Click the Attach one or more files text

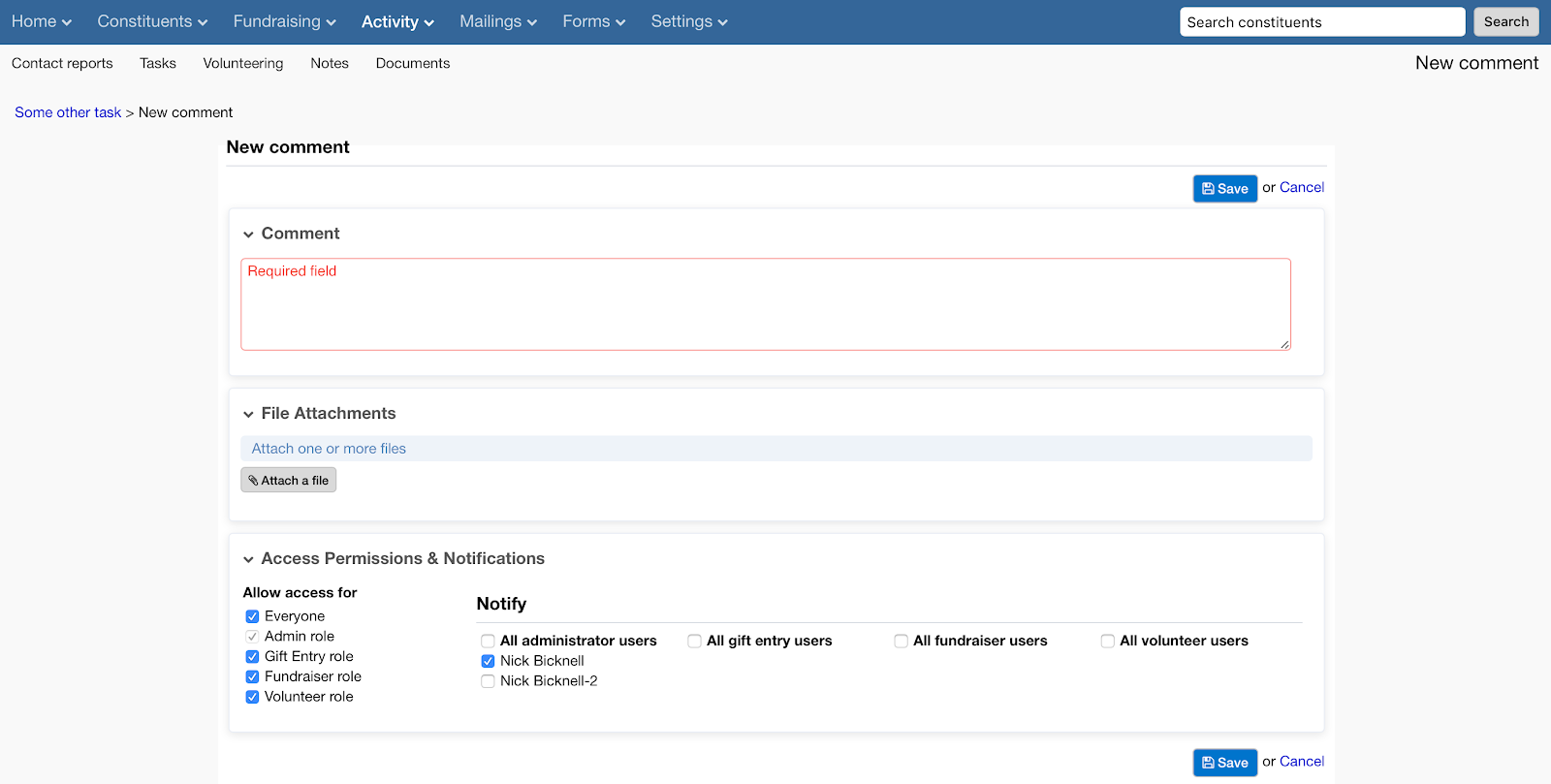pos(329,449)
